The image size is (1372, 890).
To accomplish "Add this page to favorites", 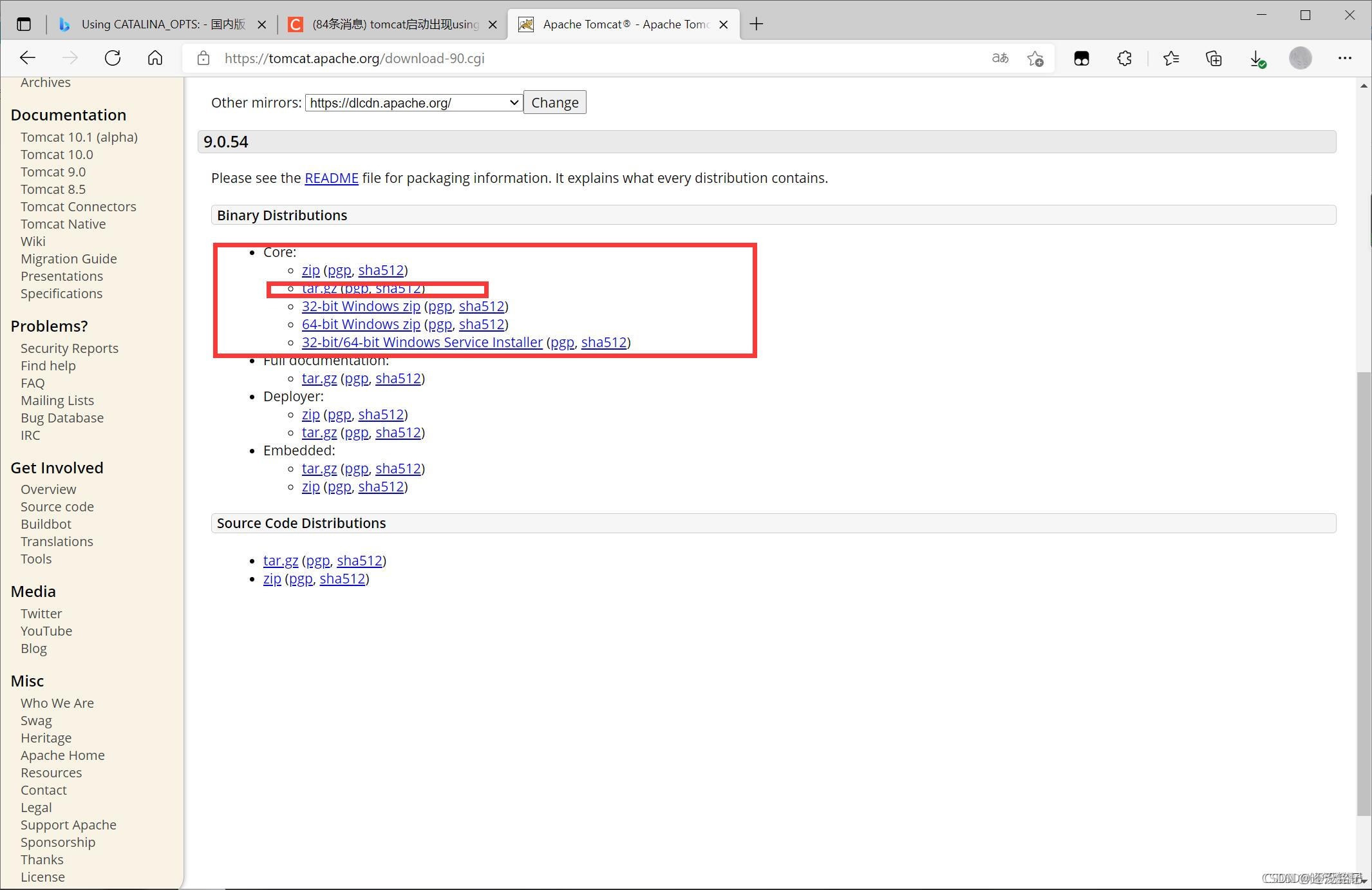I will [1035, 58].
